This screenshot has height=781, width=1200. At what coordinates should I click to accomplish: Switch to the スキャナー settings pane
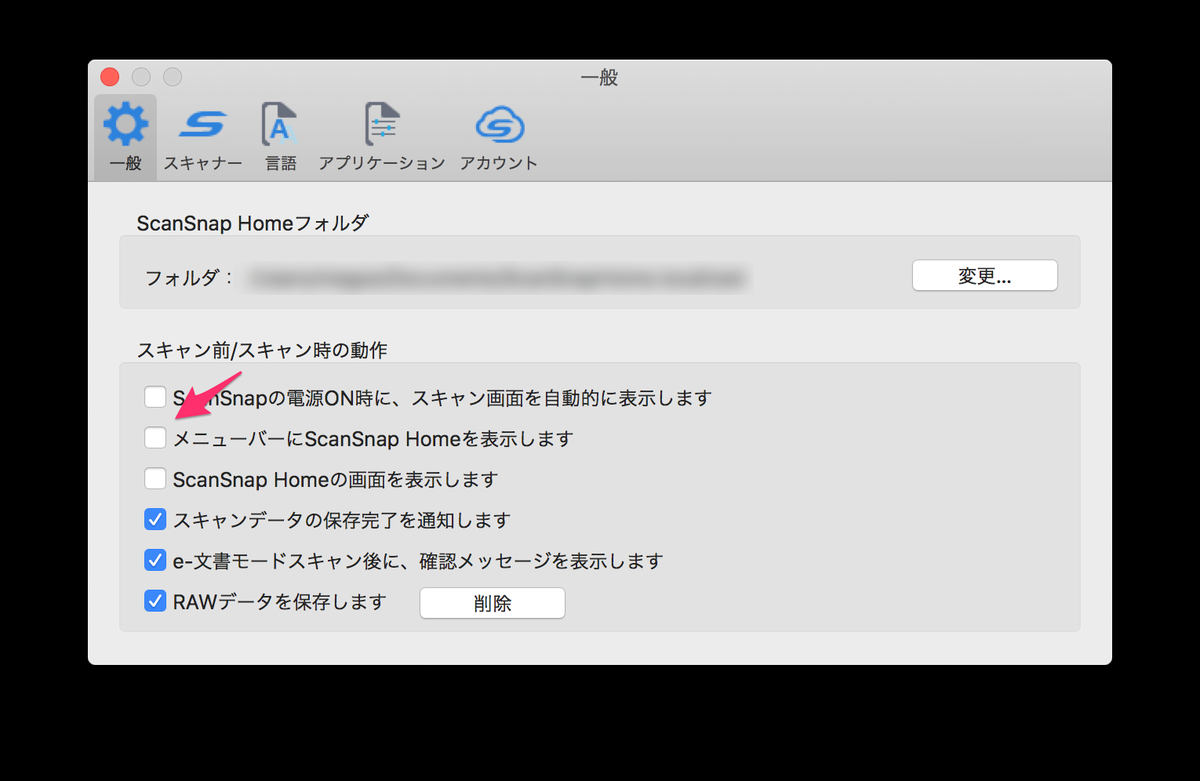[203, 135]
